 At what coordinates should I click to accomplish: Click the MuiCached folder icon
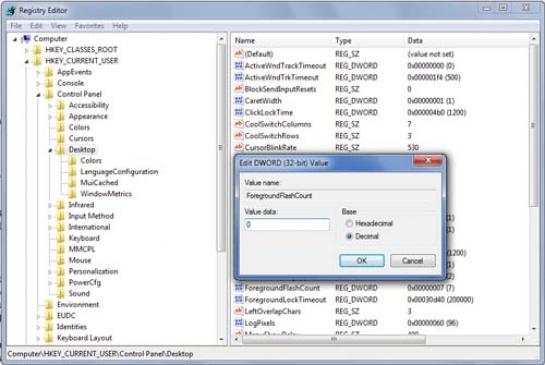72,183
